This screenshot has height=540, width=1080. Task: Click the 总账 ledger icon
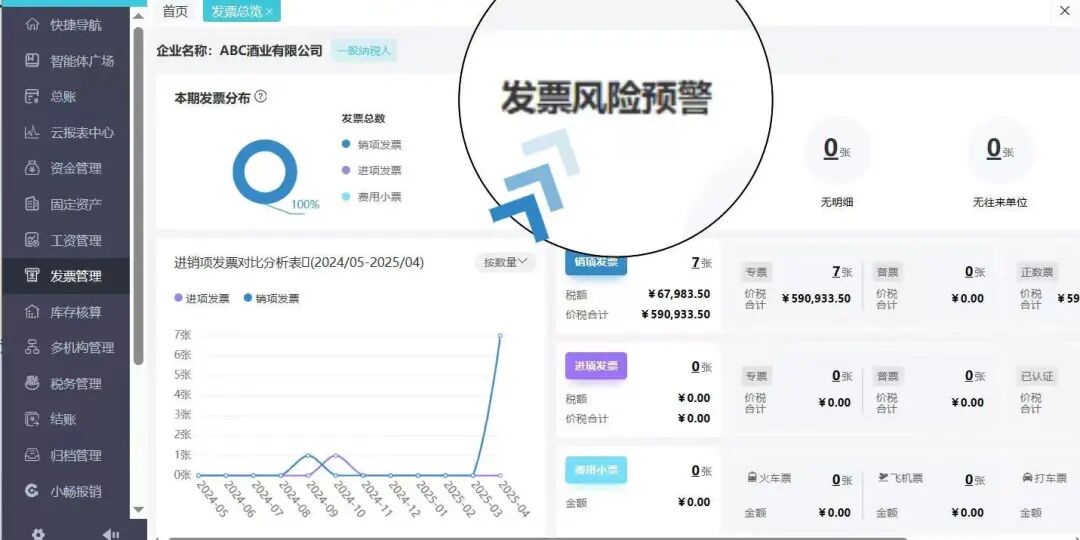pos(32,96)
